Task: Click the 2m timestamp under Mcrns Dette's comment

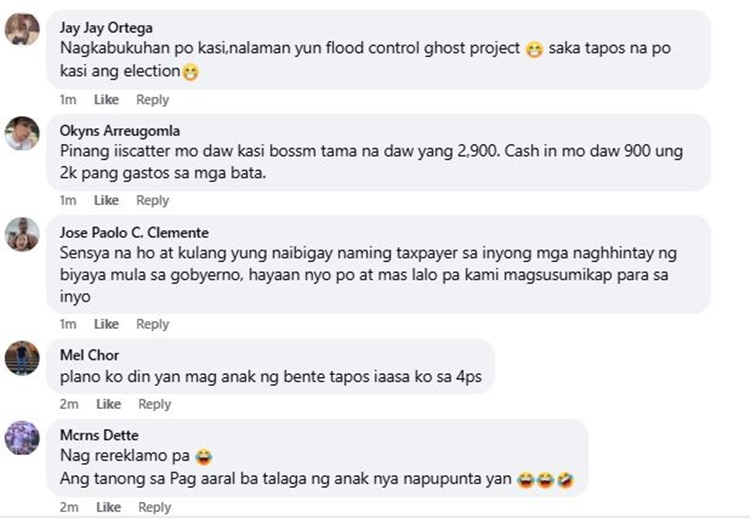Action: click(69, 507)
